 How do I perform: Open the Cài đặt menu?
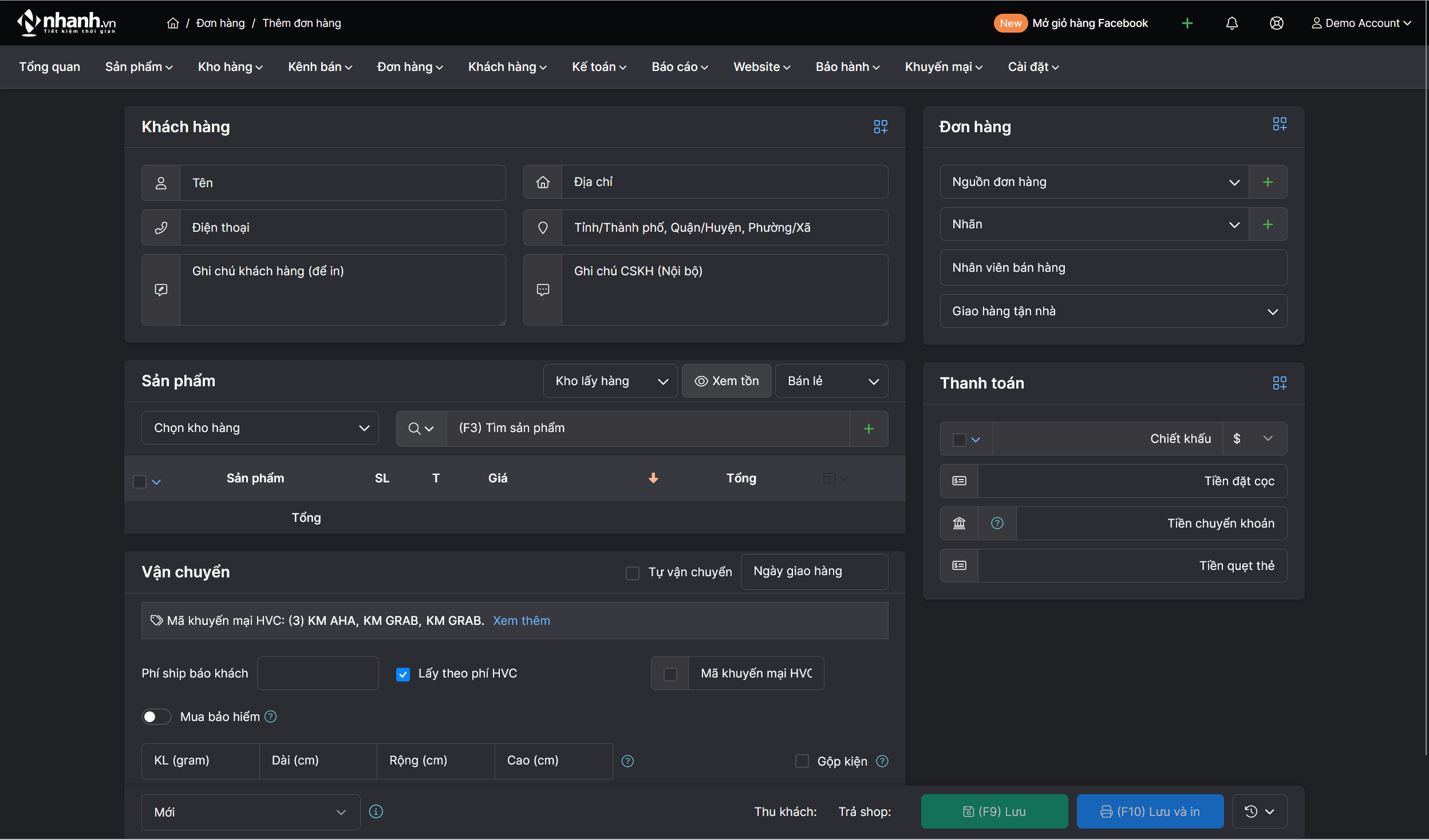coord(1033,67)
